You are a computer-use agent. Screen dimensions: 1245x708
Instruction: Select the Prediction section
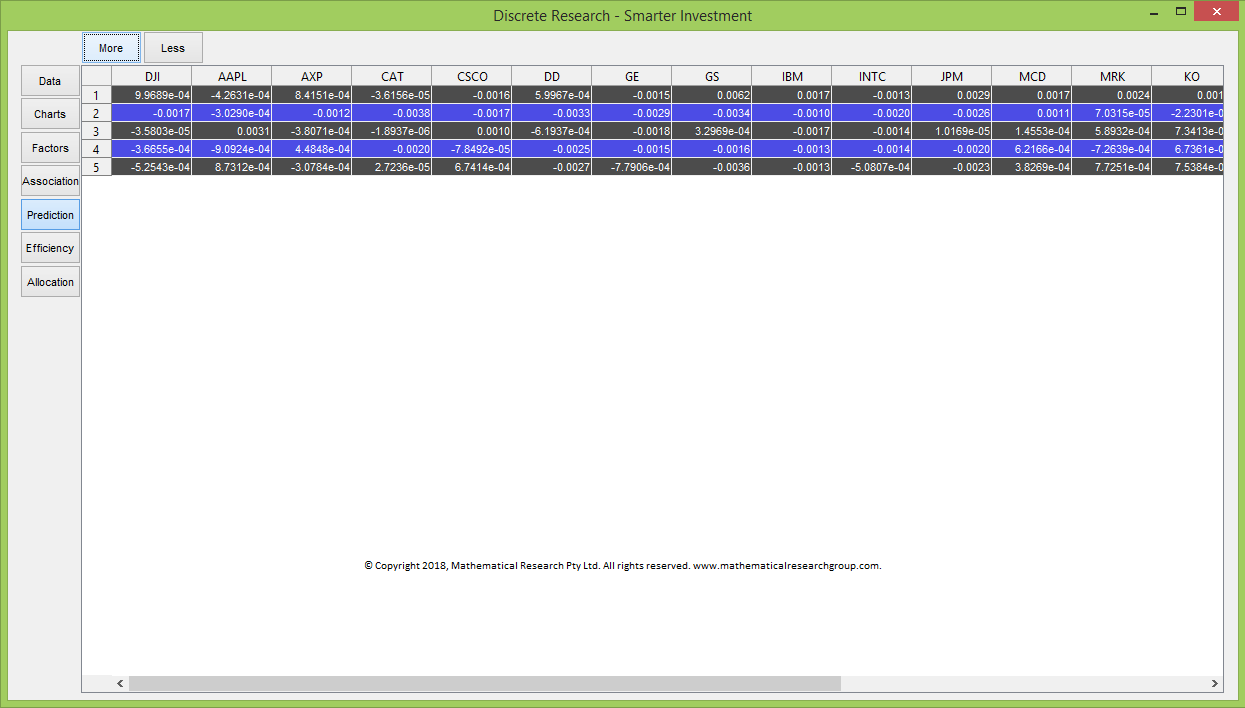click(50, 215)
